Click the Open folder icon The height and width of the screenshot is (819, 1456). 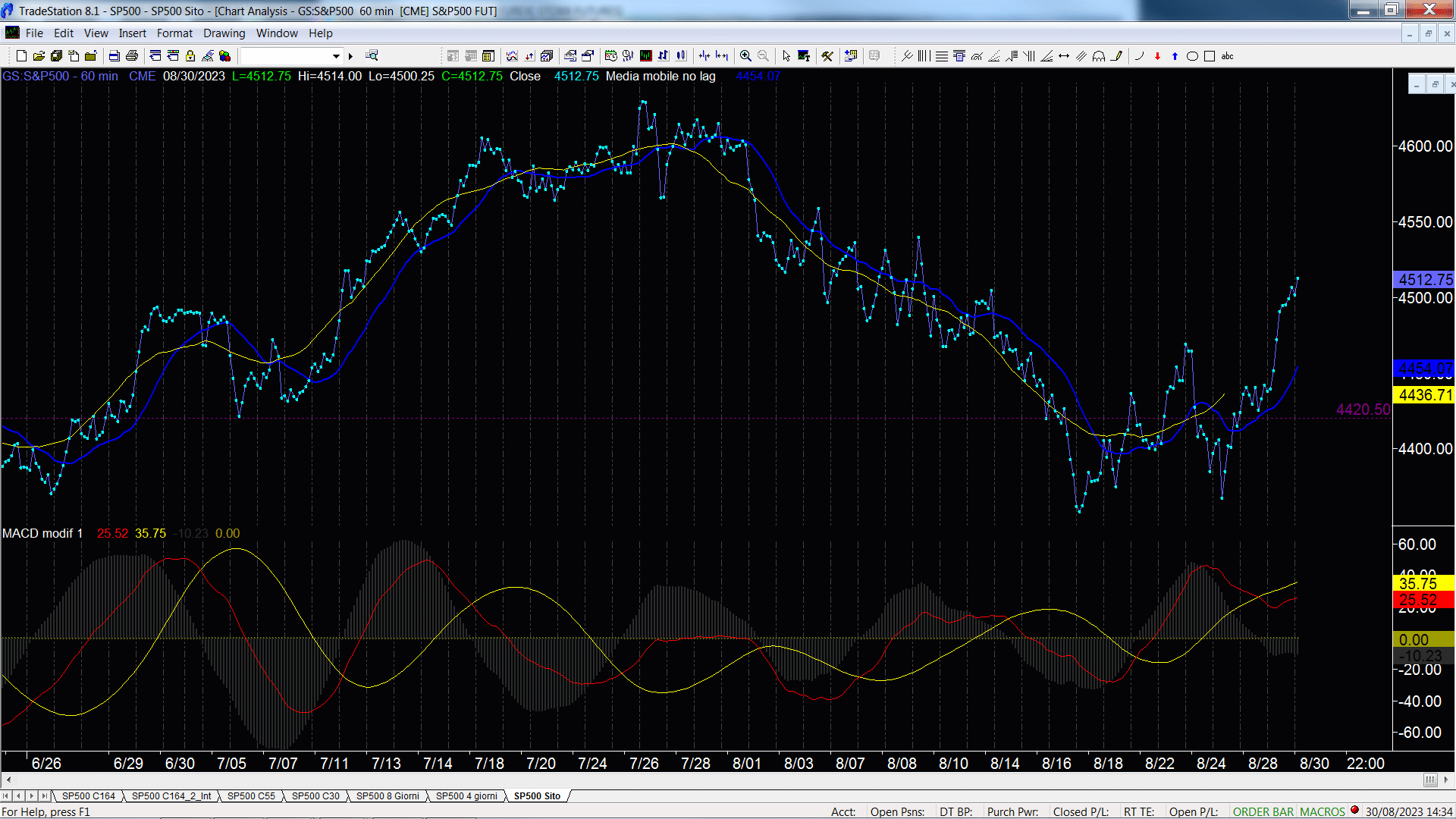click(39, 55)
